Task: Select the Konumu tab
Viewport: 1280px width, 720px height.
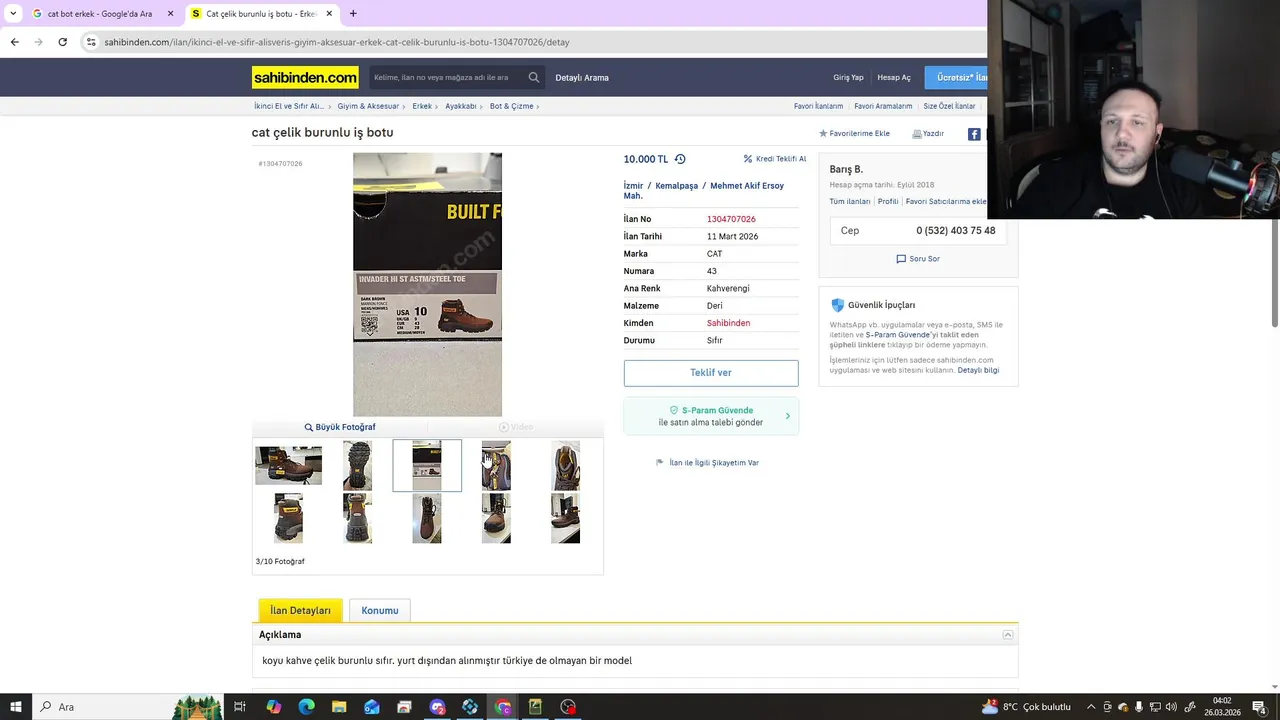Action: [380, 610]
